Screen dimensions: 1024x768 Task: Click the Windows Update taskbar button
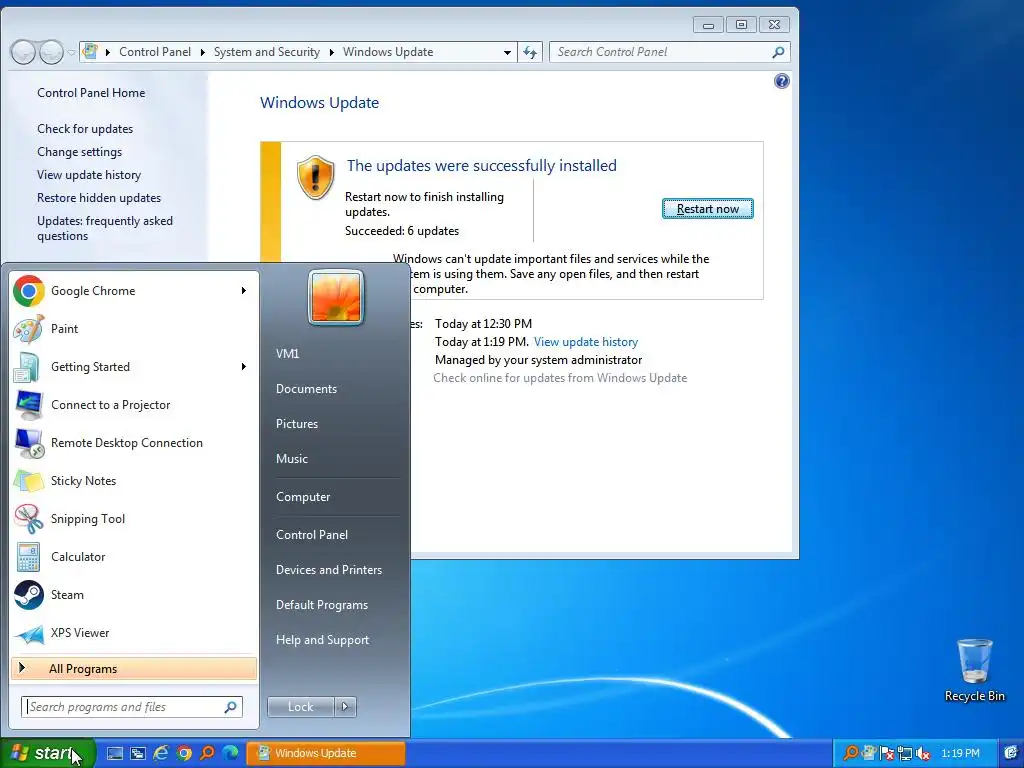click(325, 753)
